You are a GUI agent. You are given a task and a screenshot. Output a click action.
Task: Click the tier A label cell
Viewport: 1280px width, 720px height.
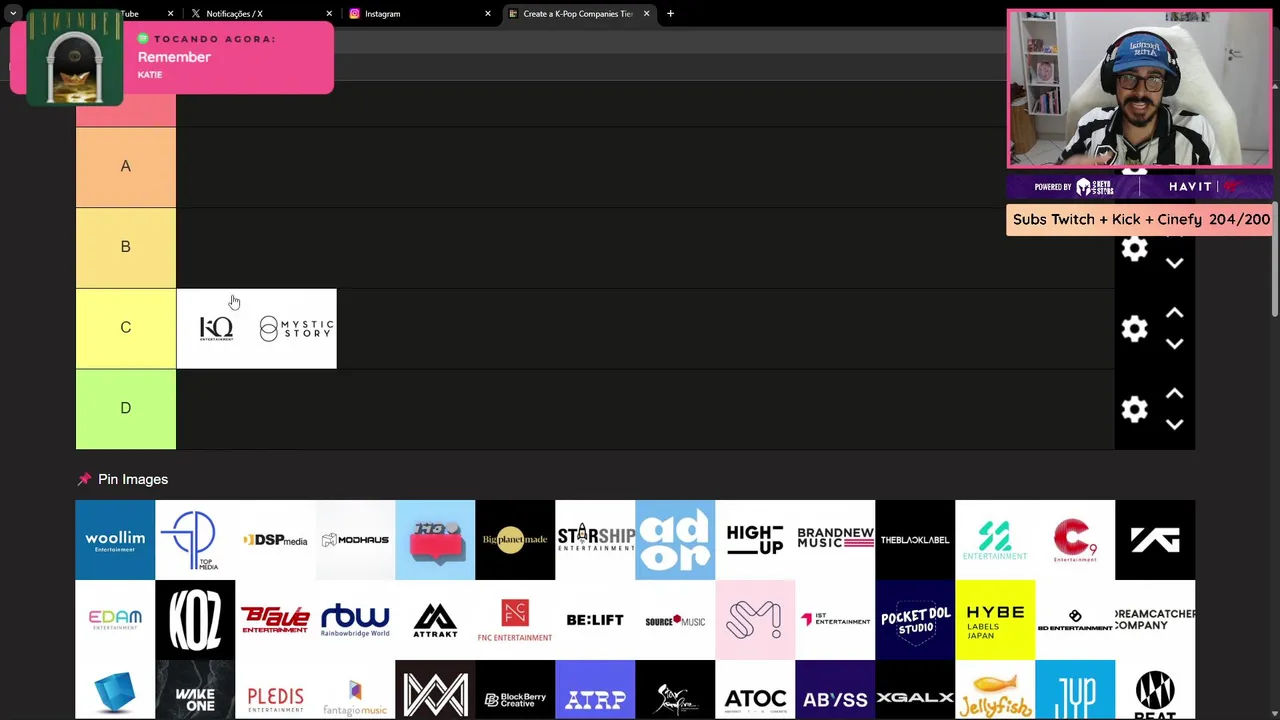(x=126, y=167)
